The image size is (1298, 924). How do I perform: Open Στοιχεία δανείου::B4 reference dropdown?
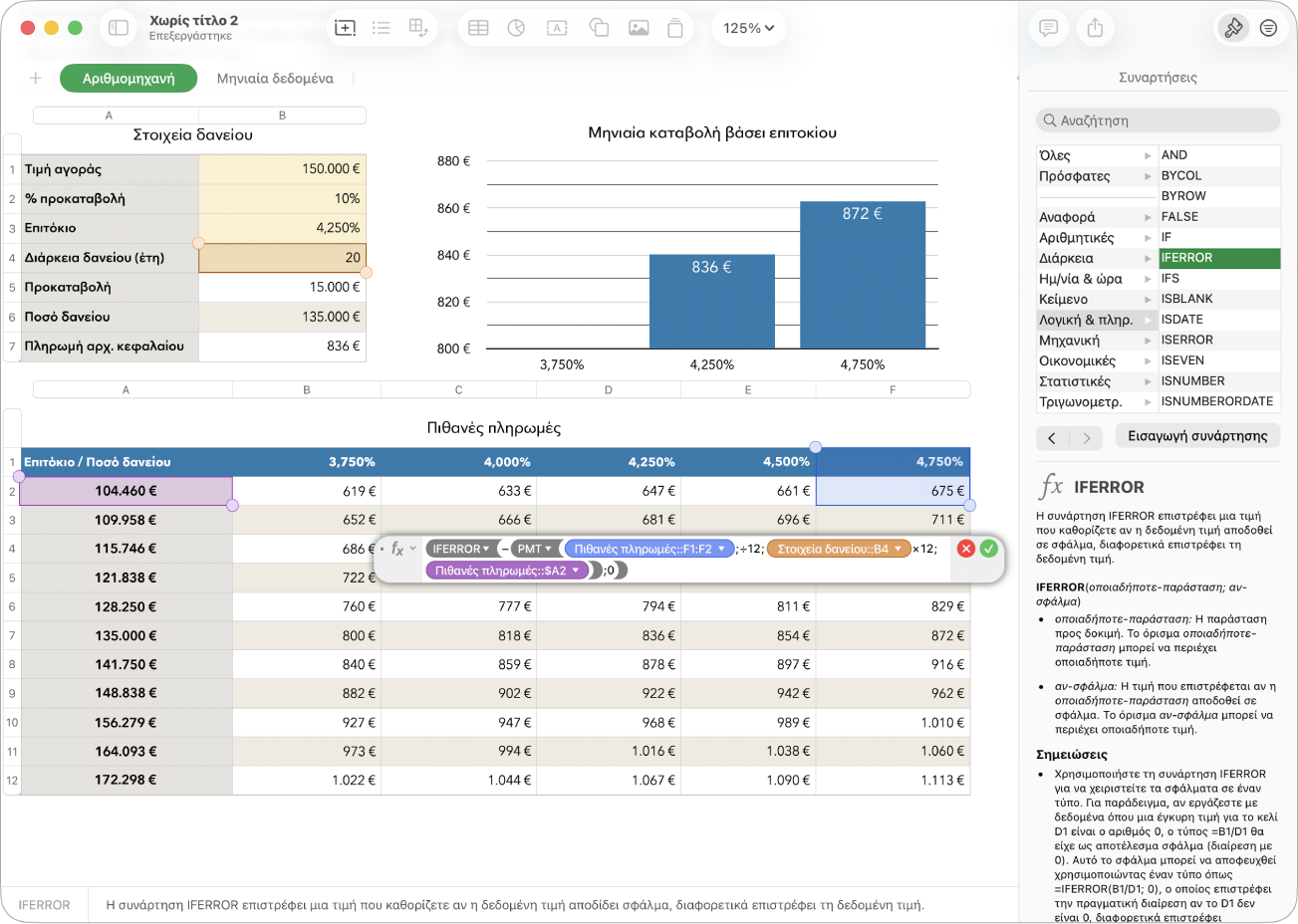point(899,549)
